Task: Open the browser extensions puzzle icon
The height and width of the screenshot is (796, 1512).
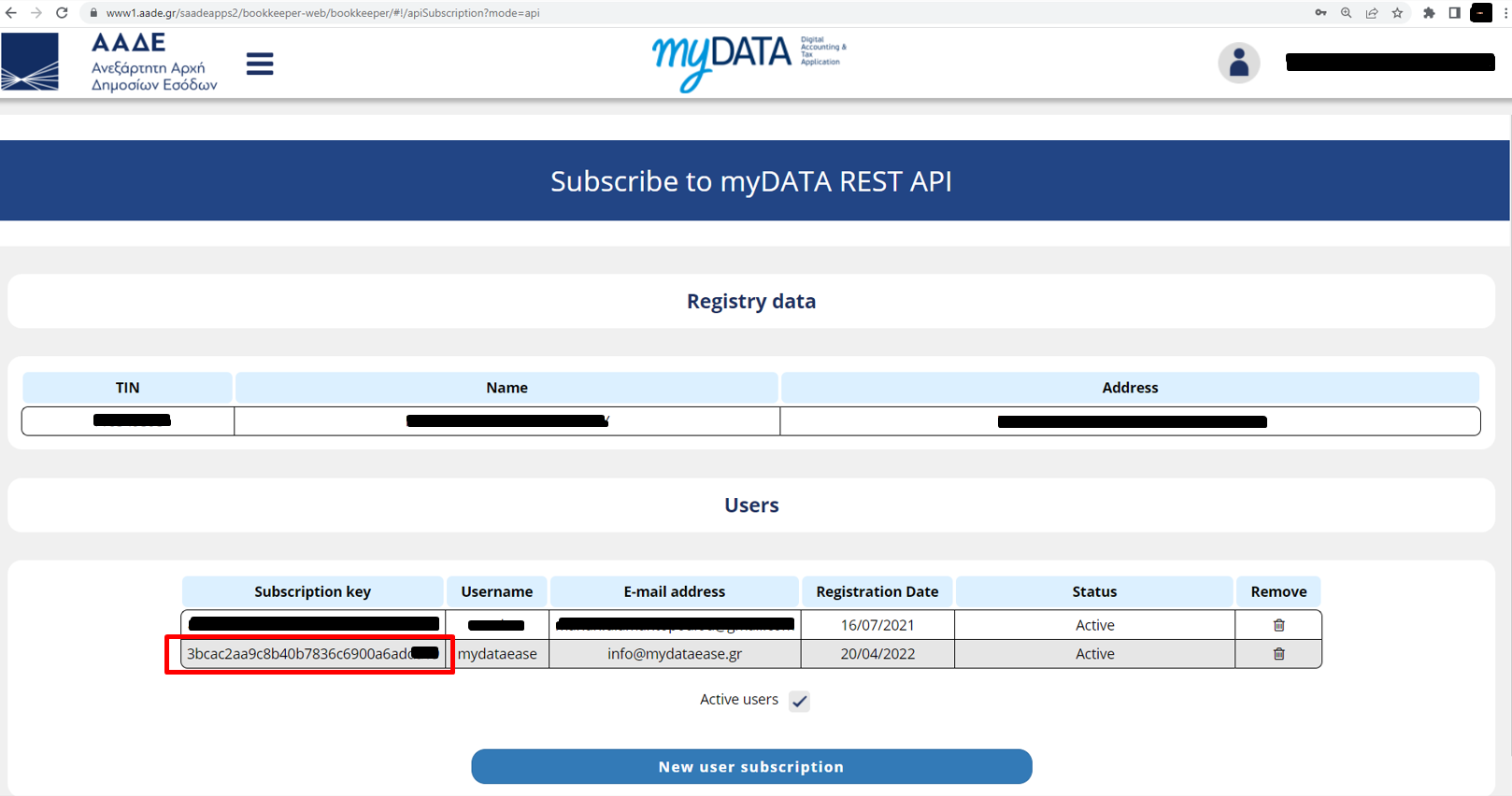Action: [1428, 13]
